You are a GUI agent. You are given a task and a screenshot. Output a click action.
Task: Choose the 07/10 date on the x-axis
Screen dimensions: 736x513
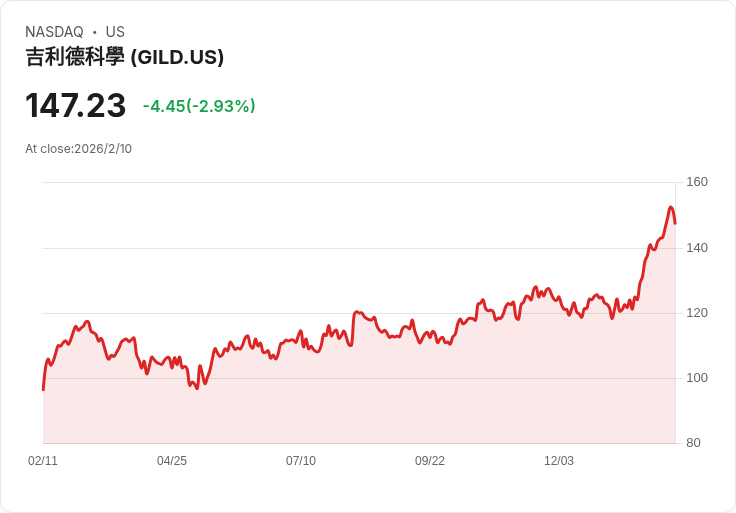tap(301, 461)
